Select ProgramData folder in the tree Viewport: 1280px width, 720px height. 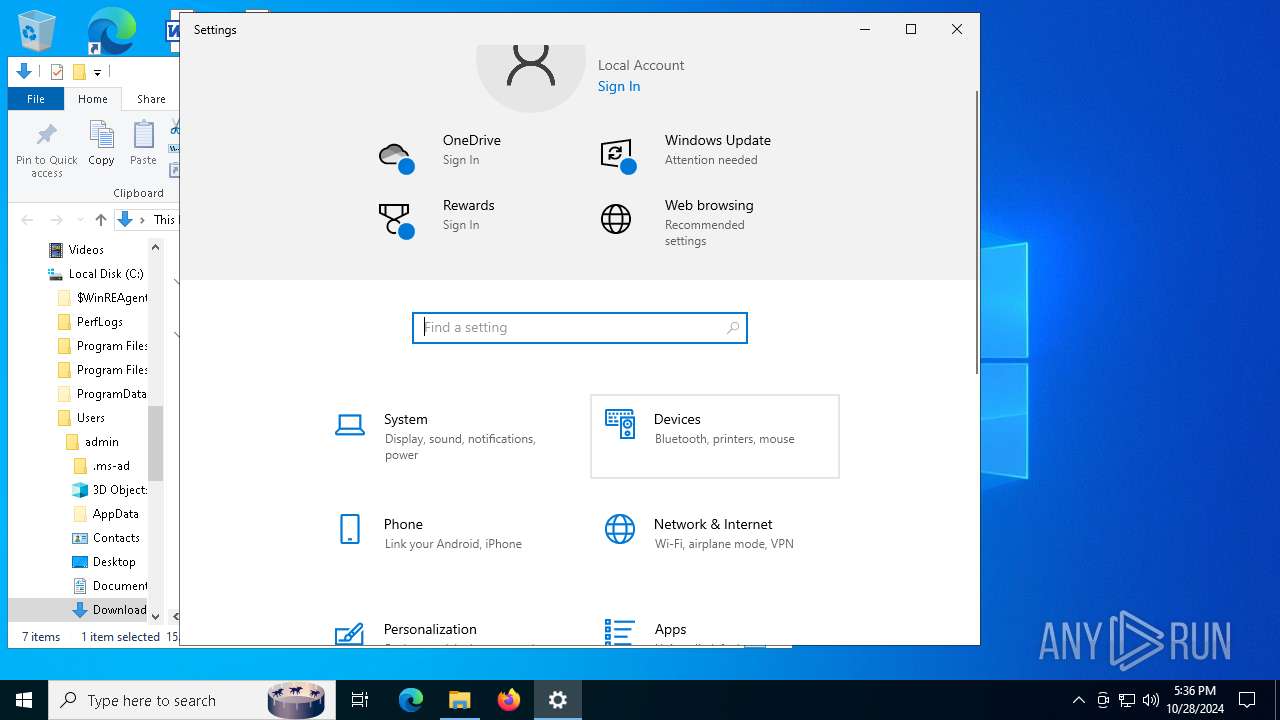(x=102, y=394)
